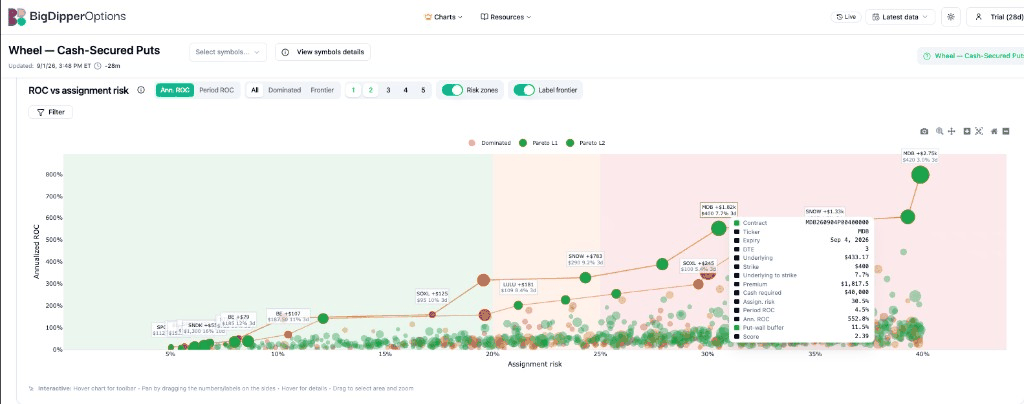Click the 20% x-axis tick label
This screenshot has height=405, width=1024.
(x=492, y=355)
